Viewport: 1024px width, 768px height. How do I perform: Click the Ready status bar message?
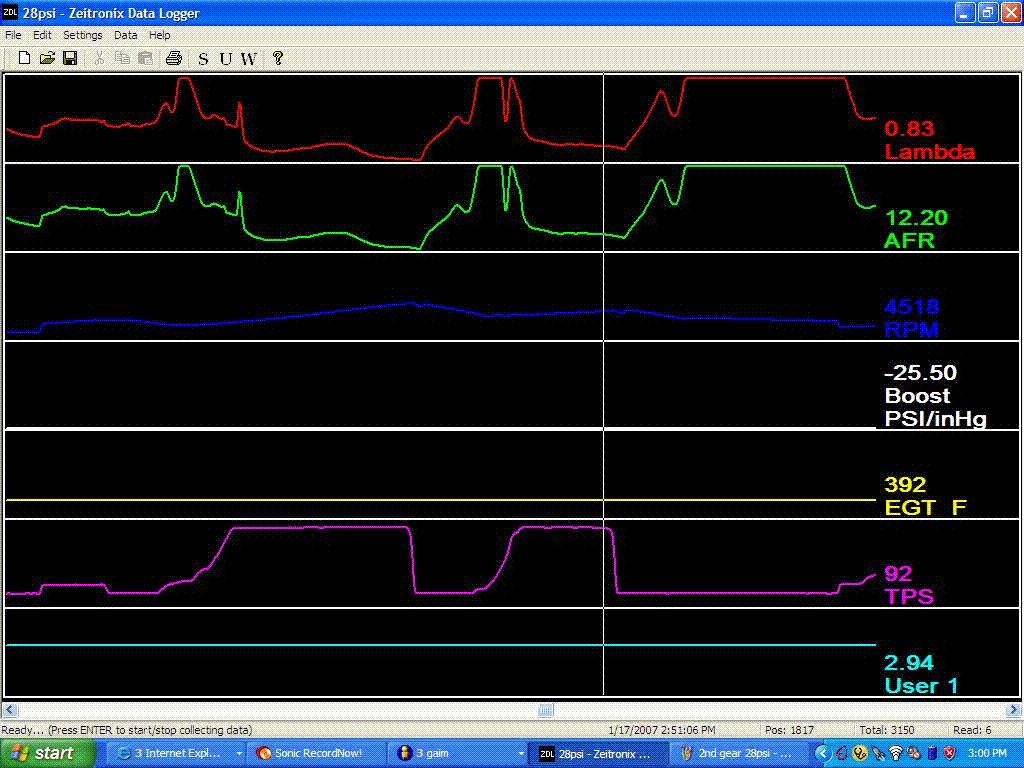click(127, 729)
